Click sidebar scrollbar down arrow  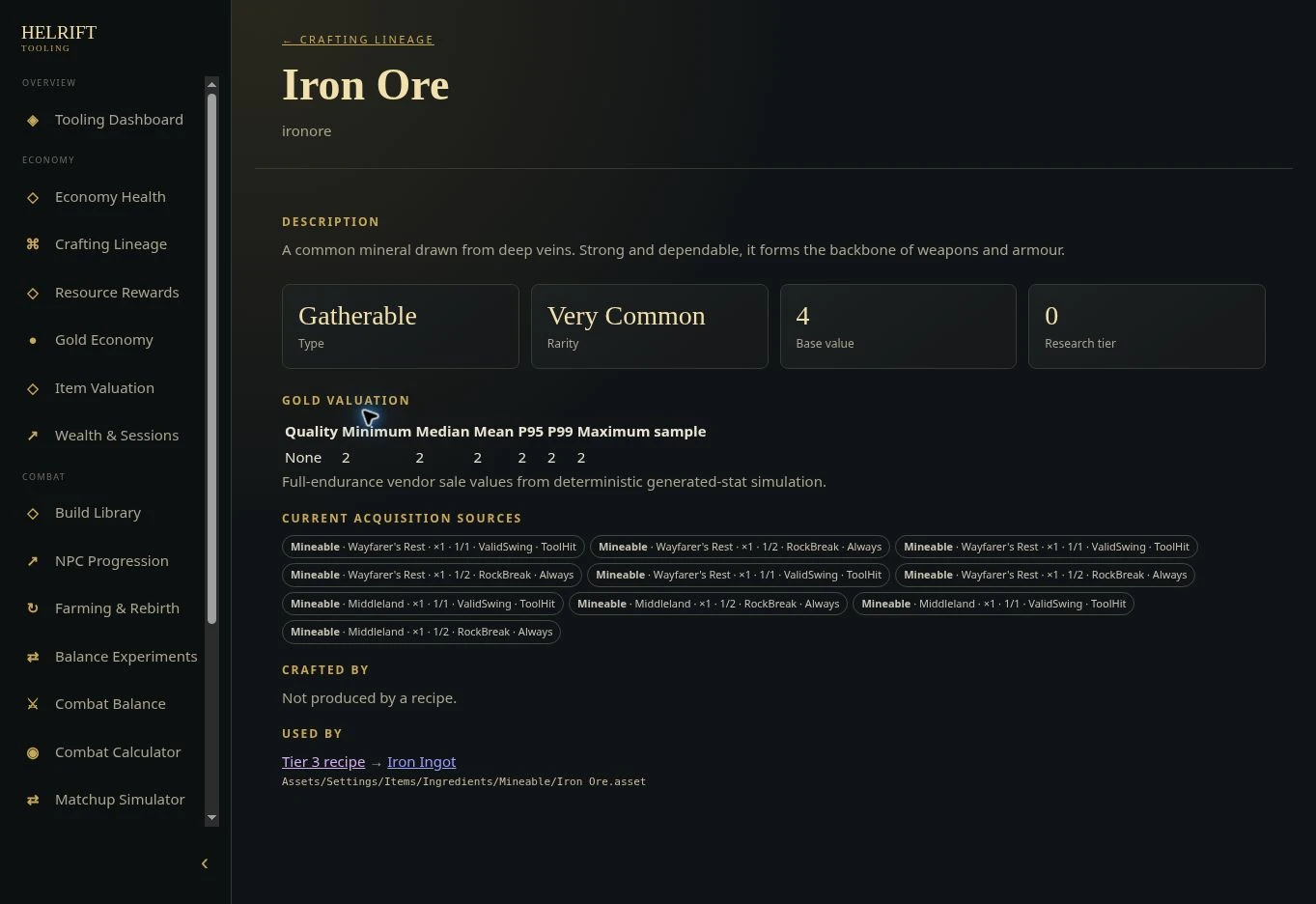click(212, 818)
